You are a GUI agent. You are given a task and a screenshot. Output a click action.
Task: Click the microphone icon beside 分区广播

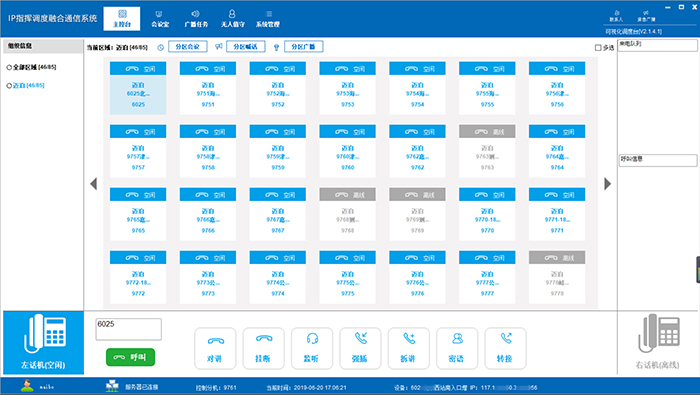coord(276,47)
